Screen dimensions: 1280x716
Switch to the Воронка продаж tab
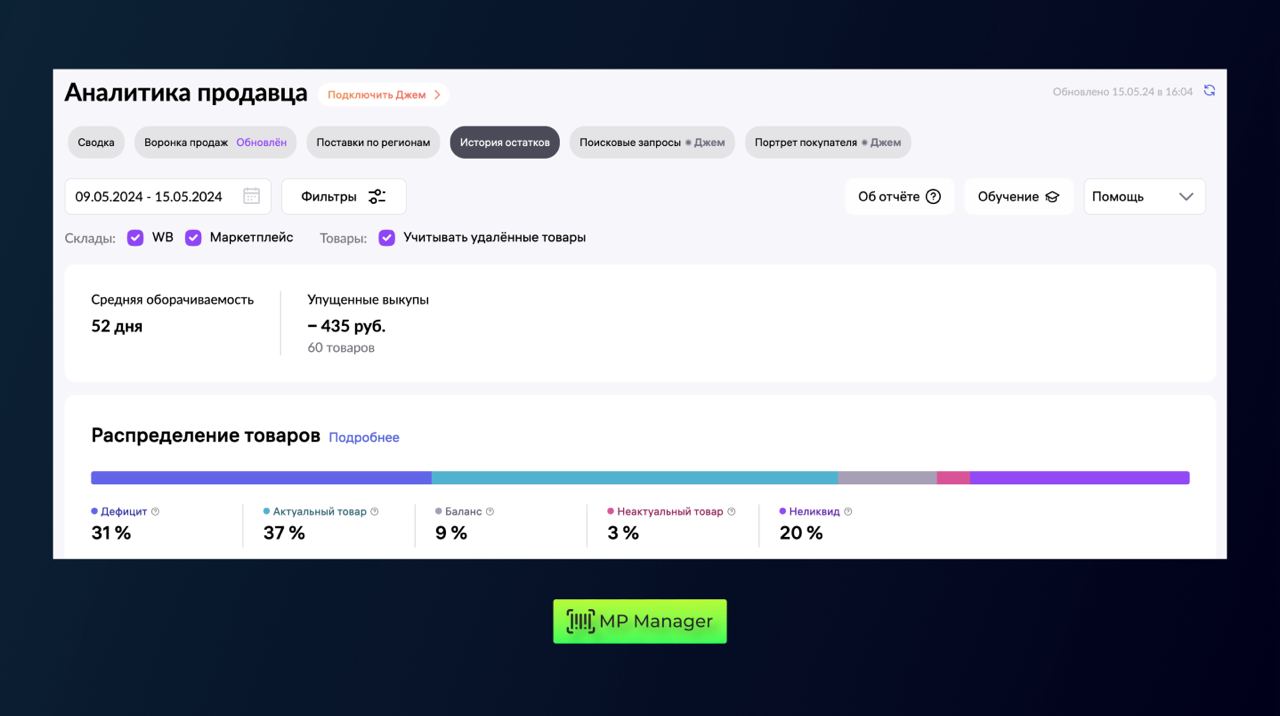pos(215,142)
